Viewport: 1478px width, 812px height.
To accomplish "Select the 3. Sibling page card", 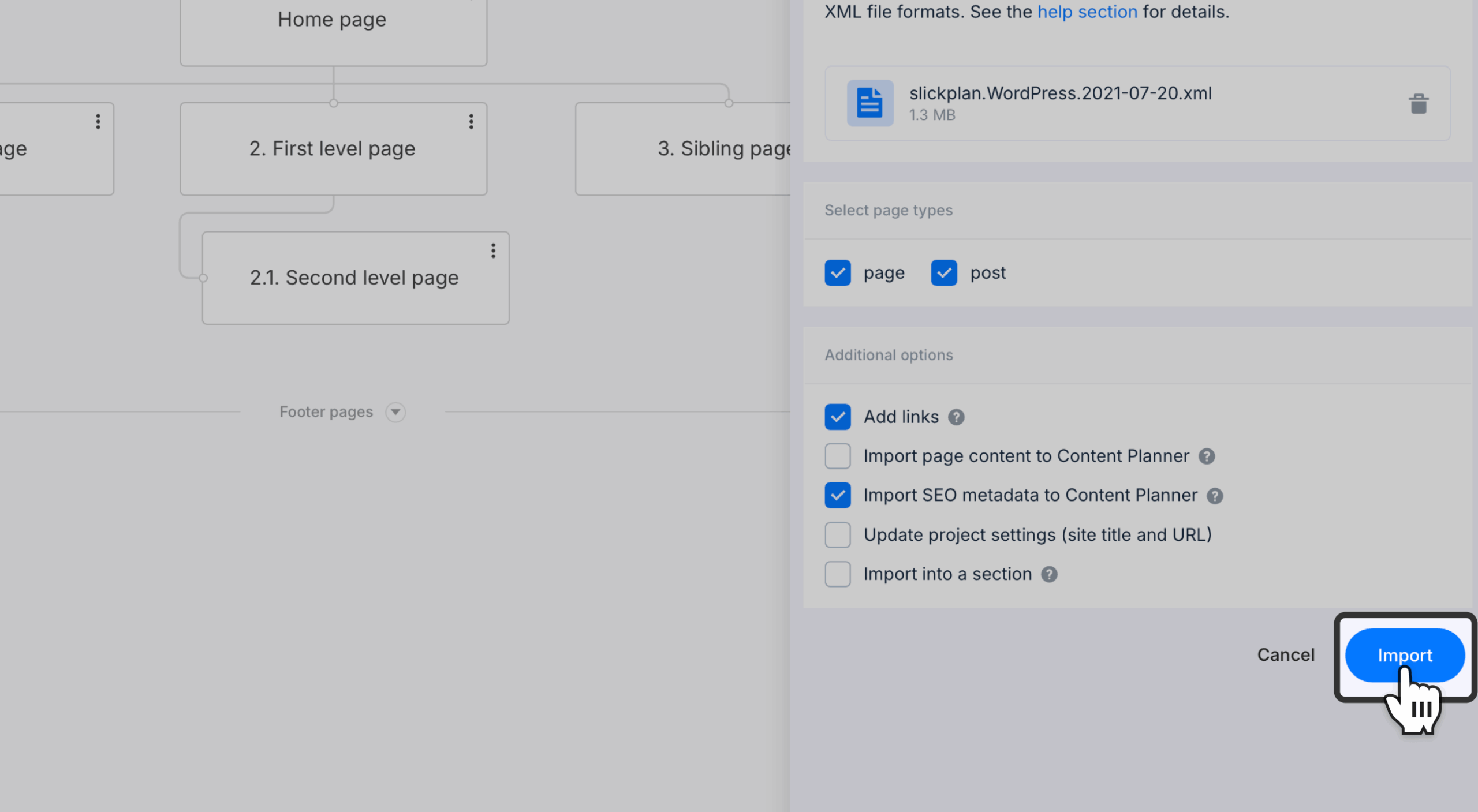I will 683,149.
